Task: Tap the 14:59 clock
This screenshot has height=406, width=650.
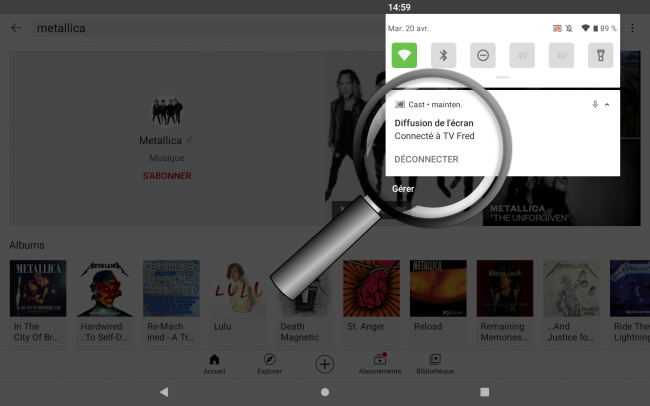Action: (399, 7)
